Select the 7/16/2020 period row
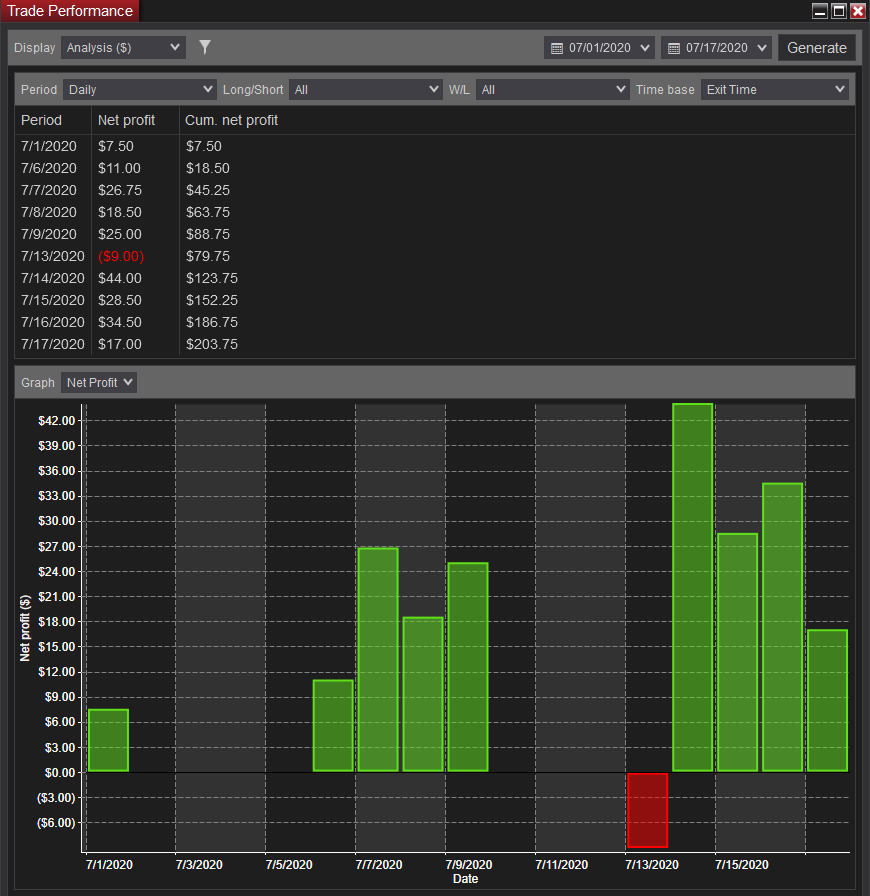This screenshot has height=896, width=870. (x=434, y=322)
